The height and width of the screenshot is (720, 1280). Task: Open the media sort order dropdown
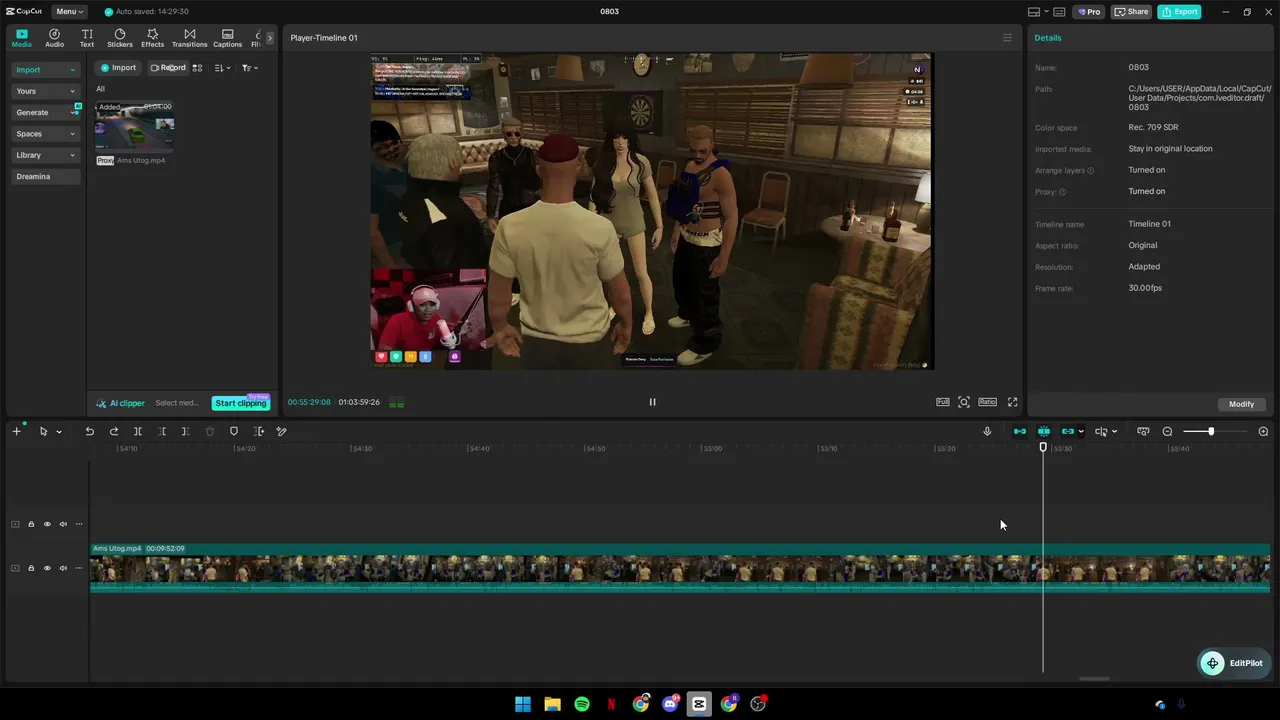[x=223, y=68]
